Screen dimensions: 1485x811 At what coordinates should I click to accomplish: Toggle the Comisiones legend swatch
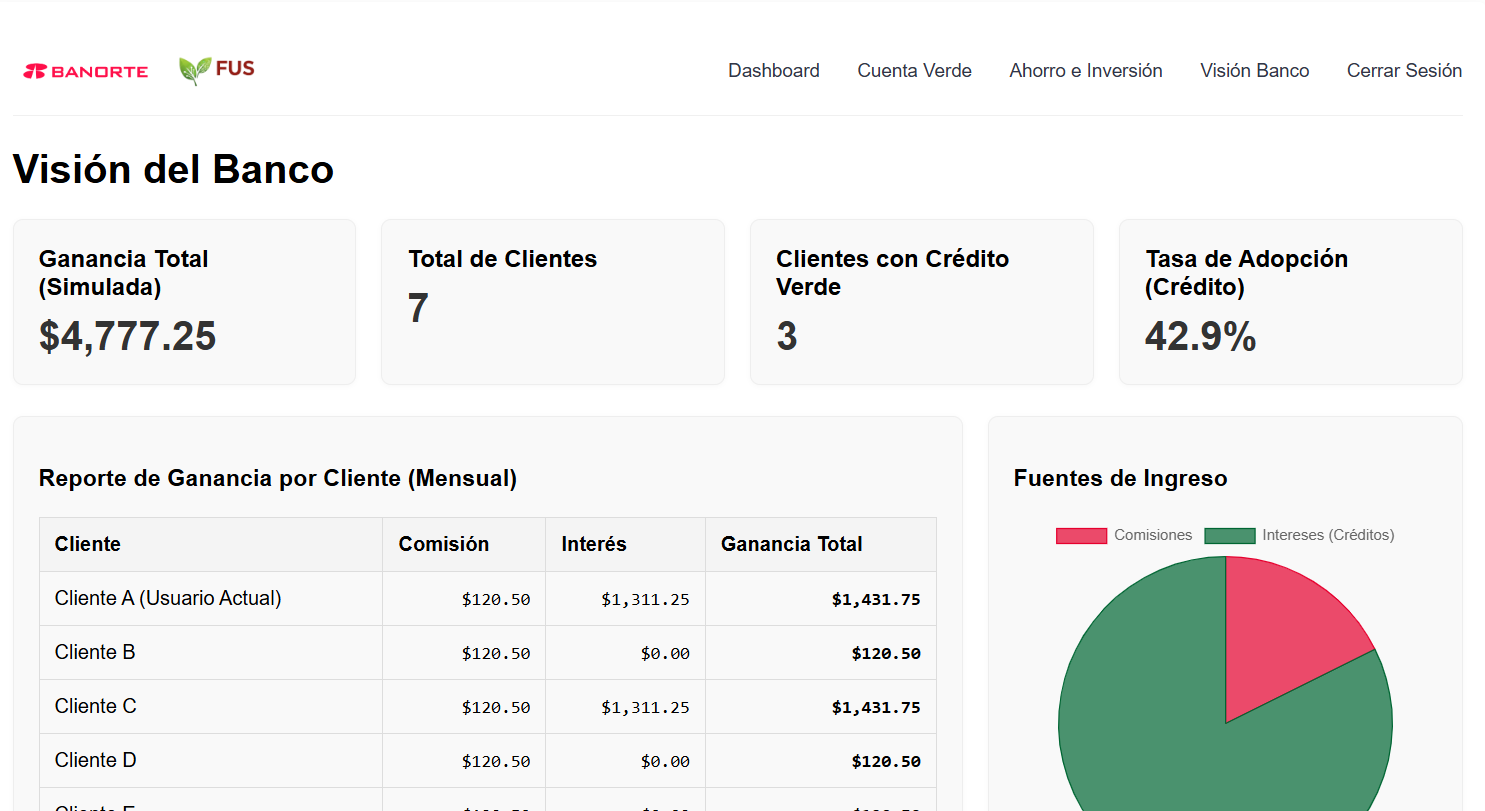tap(1081, 536)
